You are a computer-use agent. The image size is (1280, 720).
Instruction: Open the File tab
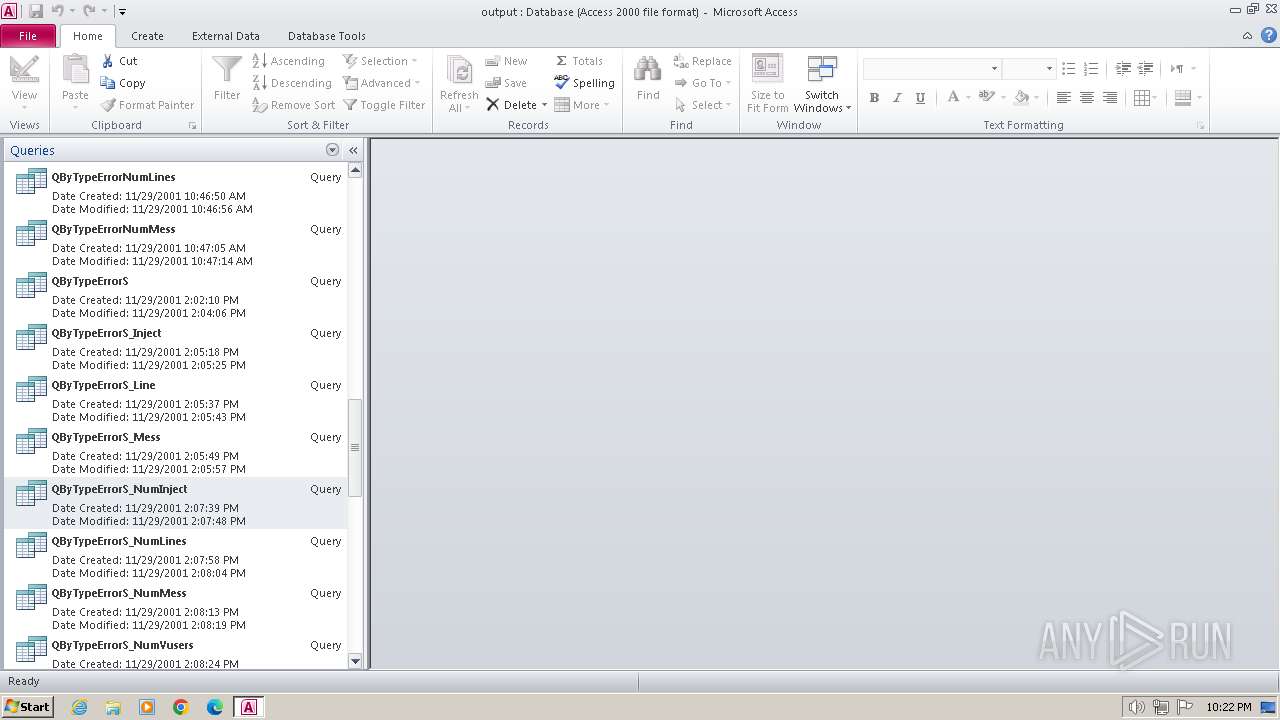[x=28, y=36]
